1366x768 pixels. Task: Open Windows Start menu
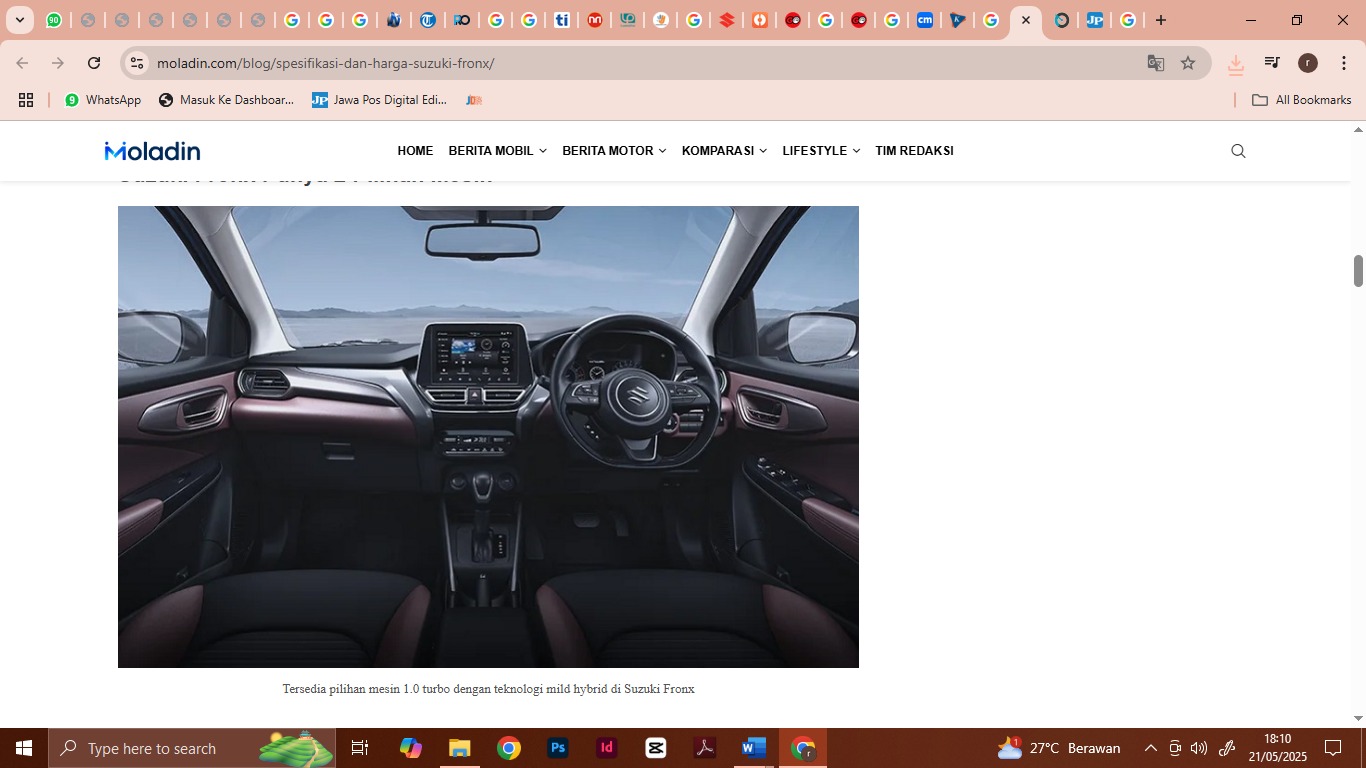[x=24, y=748]
